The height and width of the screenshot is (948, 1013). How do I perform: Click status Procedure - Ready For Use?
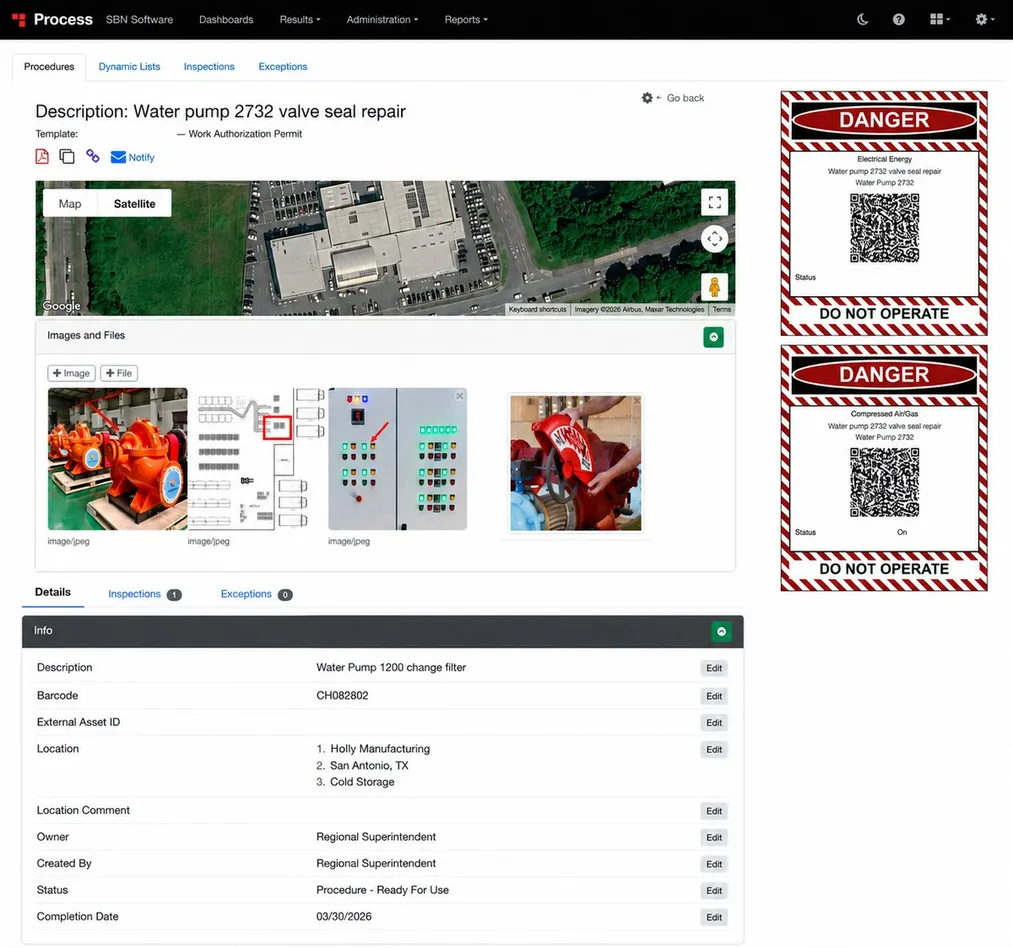[x=382, y=890]
